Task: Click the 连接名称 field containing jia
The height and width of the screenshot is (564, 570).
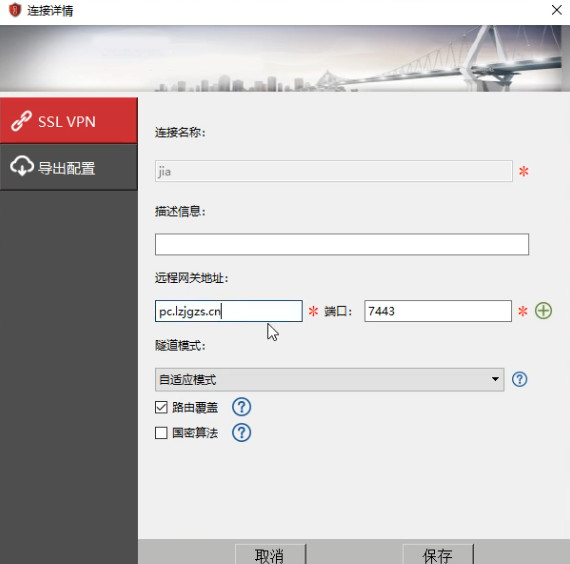Action: point(334,171)
